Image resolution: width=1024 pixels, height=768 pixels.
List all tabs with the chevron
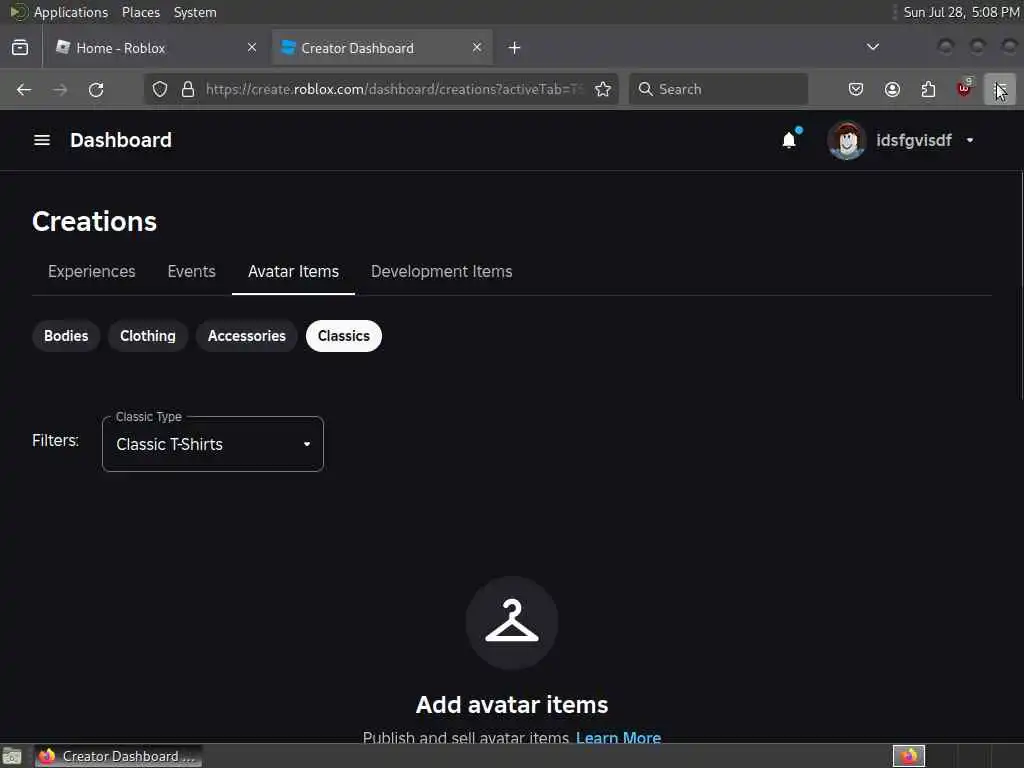(872, 47)
